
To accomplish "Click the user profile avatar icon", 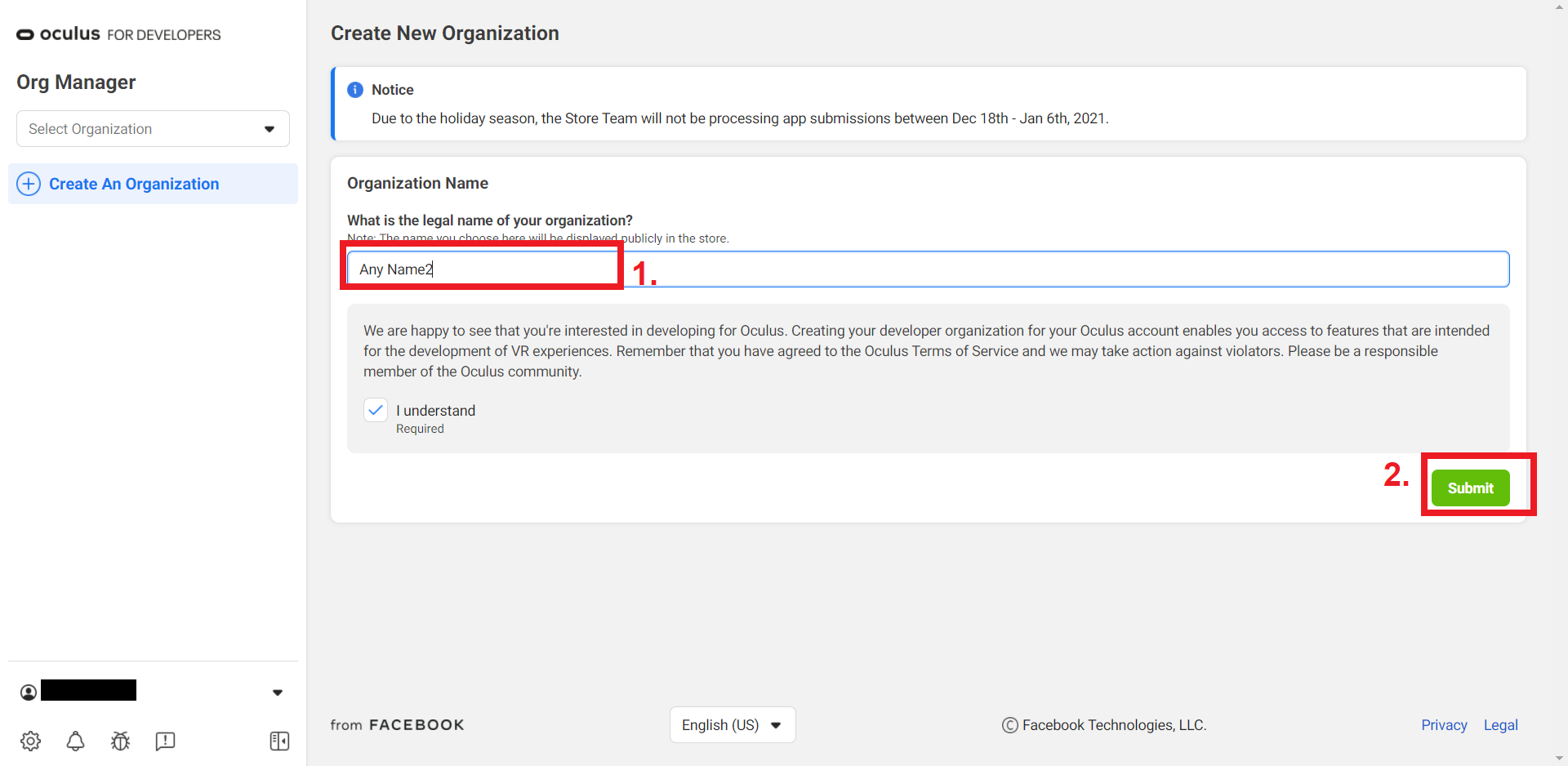I will pyautogui.click(x=29, y=693).
